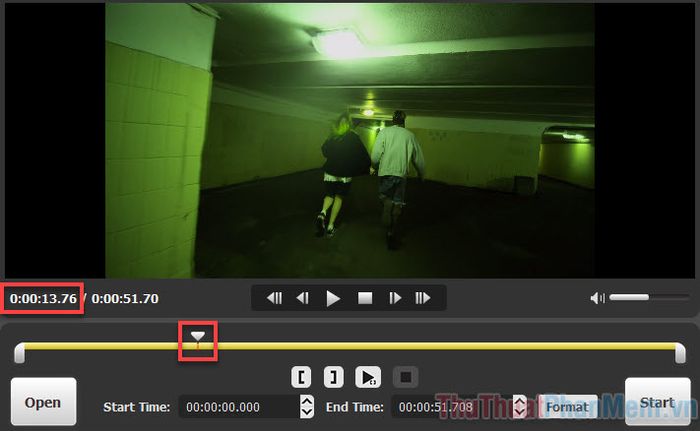Increase End Time with up arrow

519,401
